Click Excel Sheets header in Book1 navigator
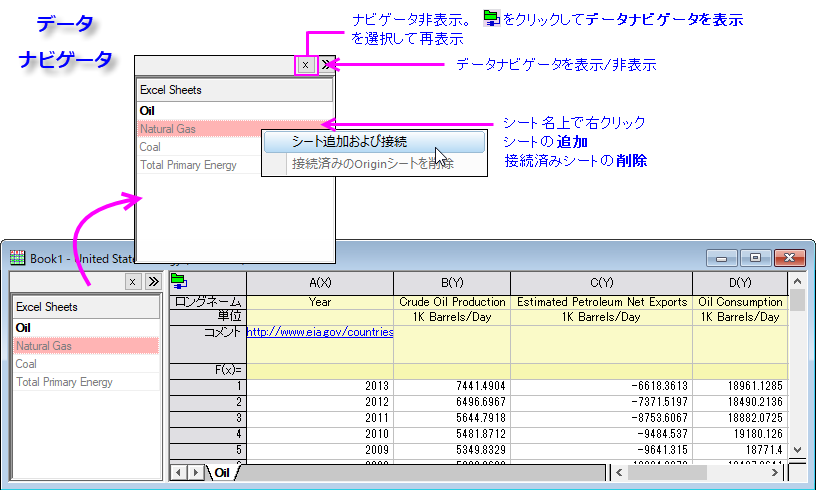Image resolution: width=816 pixels, height=490 pixels. [86, 307]
